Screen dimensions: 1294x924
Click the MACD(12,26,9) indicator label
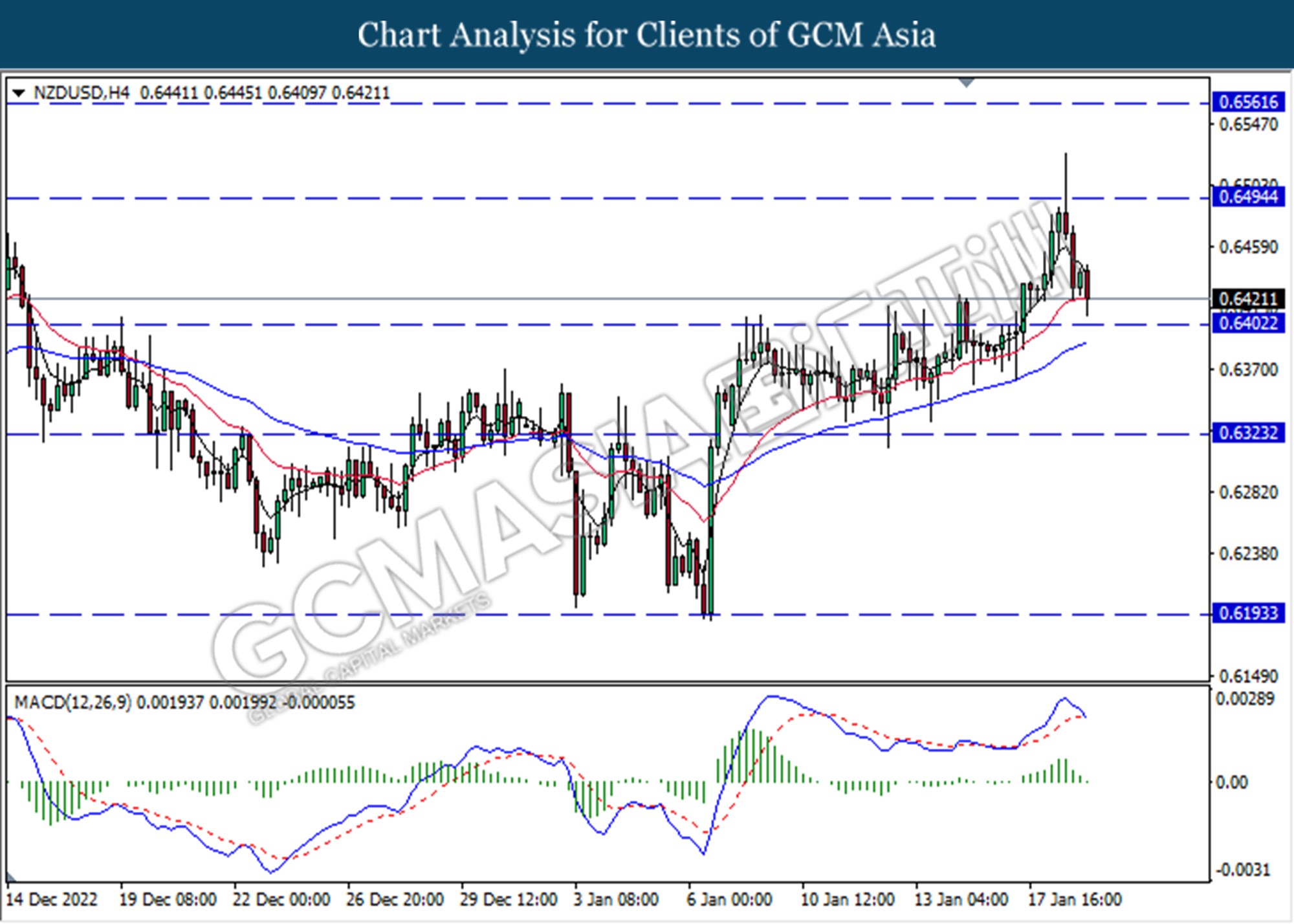click(72, 703)
